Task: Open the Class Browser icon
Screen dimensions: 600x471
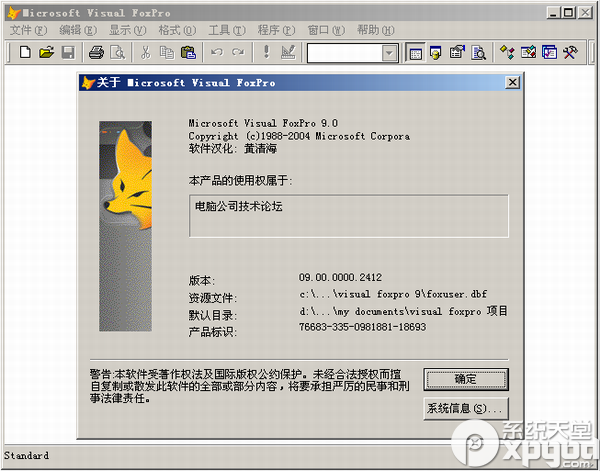Action: point(507,52)
